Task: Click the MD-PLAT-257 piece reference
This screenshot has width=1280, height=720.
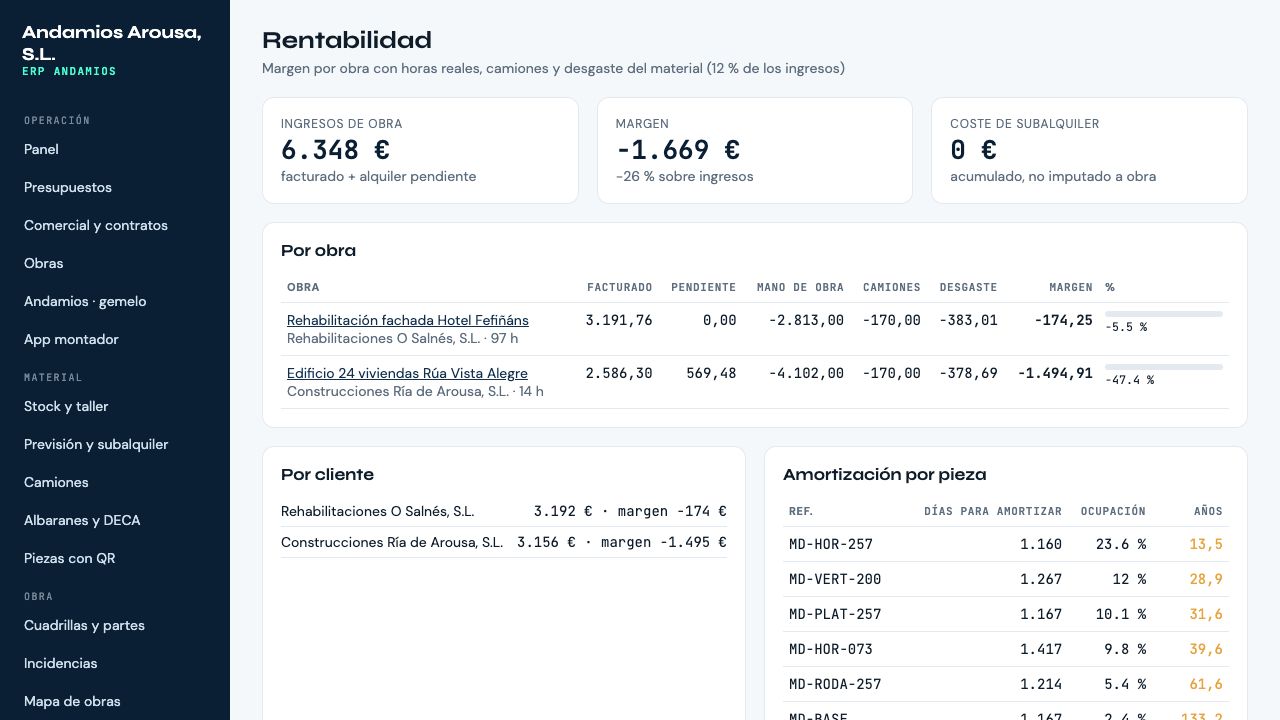Action: [x=835, y=614]
